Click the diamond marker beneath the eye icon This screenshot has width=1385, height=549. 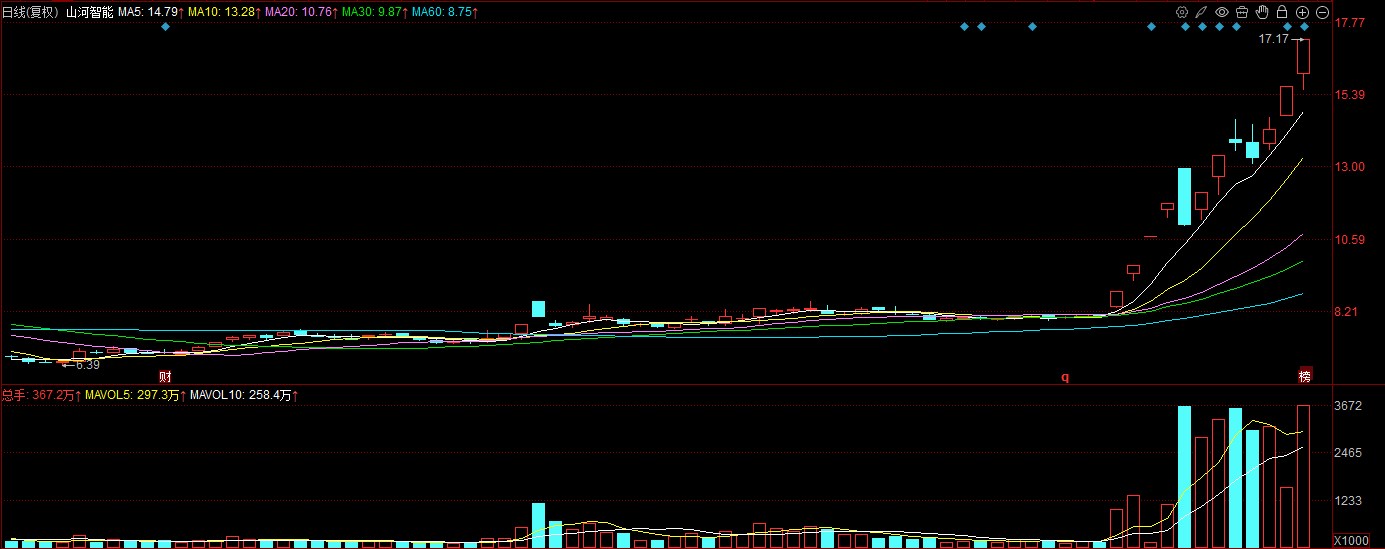(1220, 27)
